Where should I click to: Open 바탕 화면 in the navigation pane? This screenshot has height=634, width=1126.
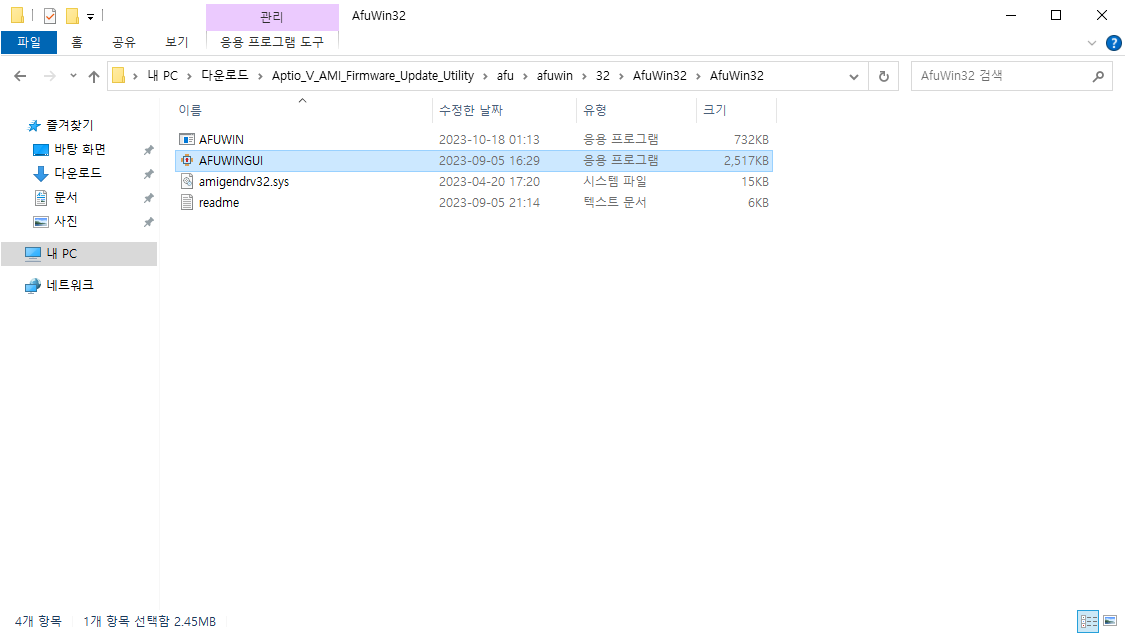tap(80, 149)
